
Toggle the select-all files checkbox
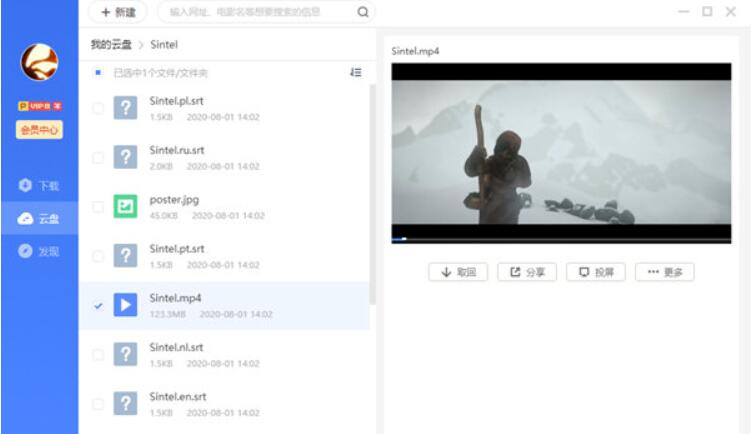(x=98, y=72)
